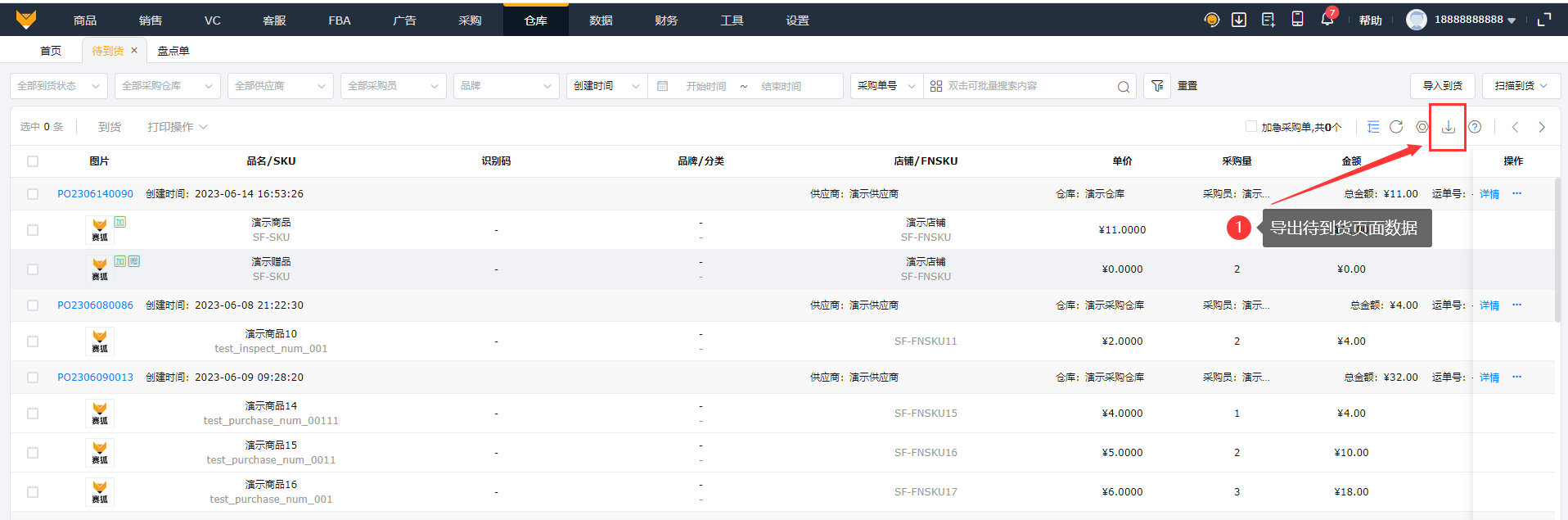Image resolution: width=1568 pixels, height=520 pixels.
Task: Open 创建时间 date type dropdown
Action: 607,86
